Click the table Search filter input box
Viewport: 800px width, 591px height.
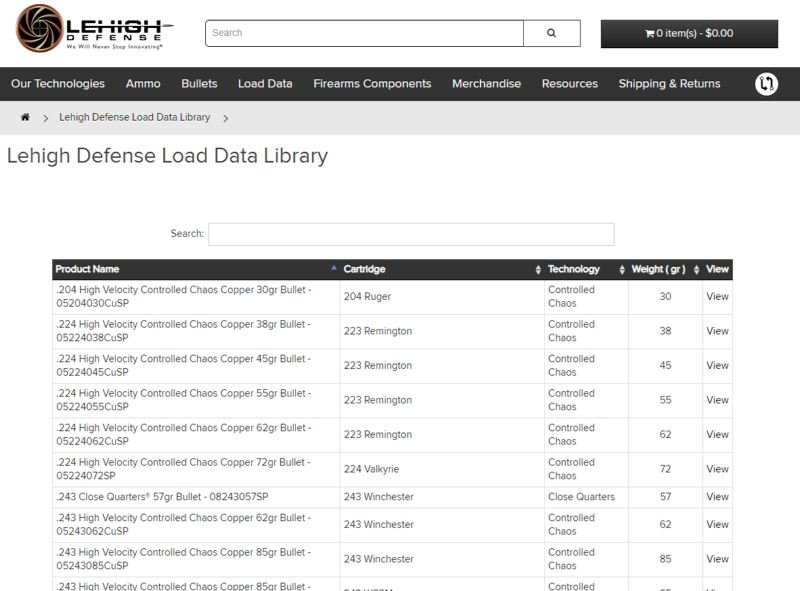coord(411,234)
